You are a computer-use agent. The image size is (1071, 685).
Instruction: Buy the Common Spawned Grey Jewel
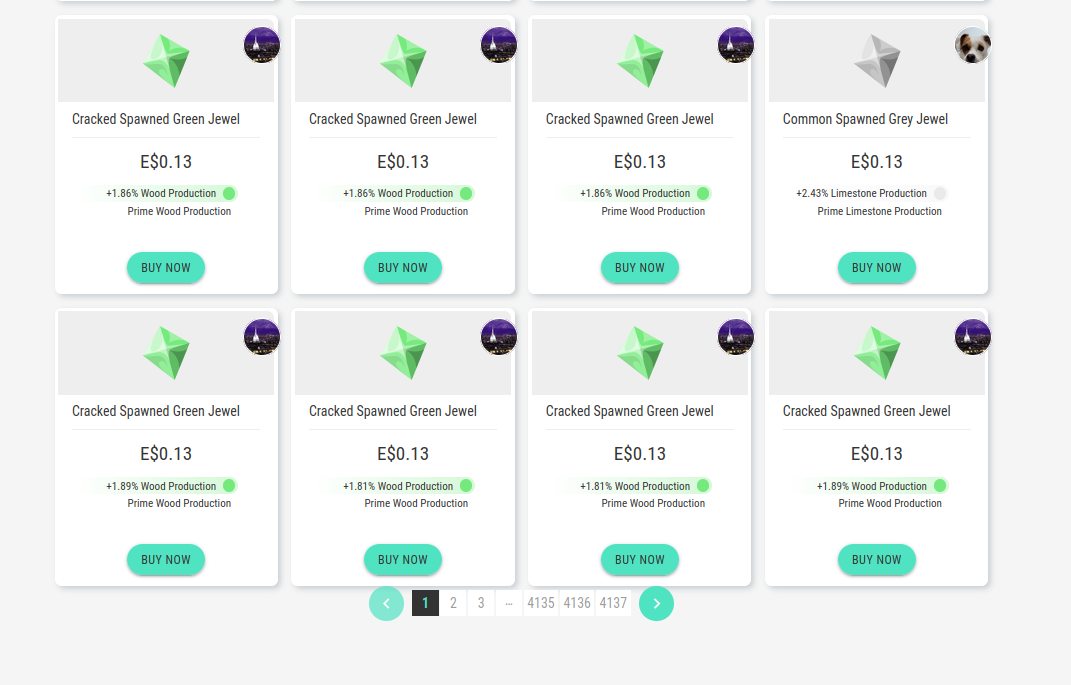(x=876, y=268)
